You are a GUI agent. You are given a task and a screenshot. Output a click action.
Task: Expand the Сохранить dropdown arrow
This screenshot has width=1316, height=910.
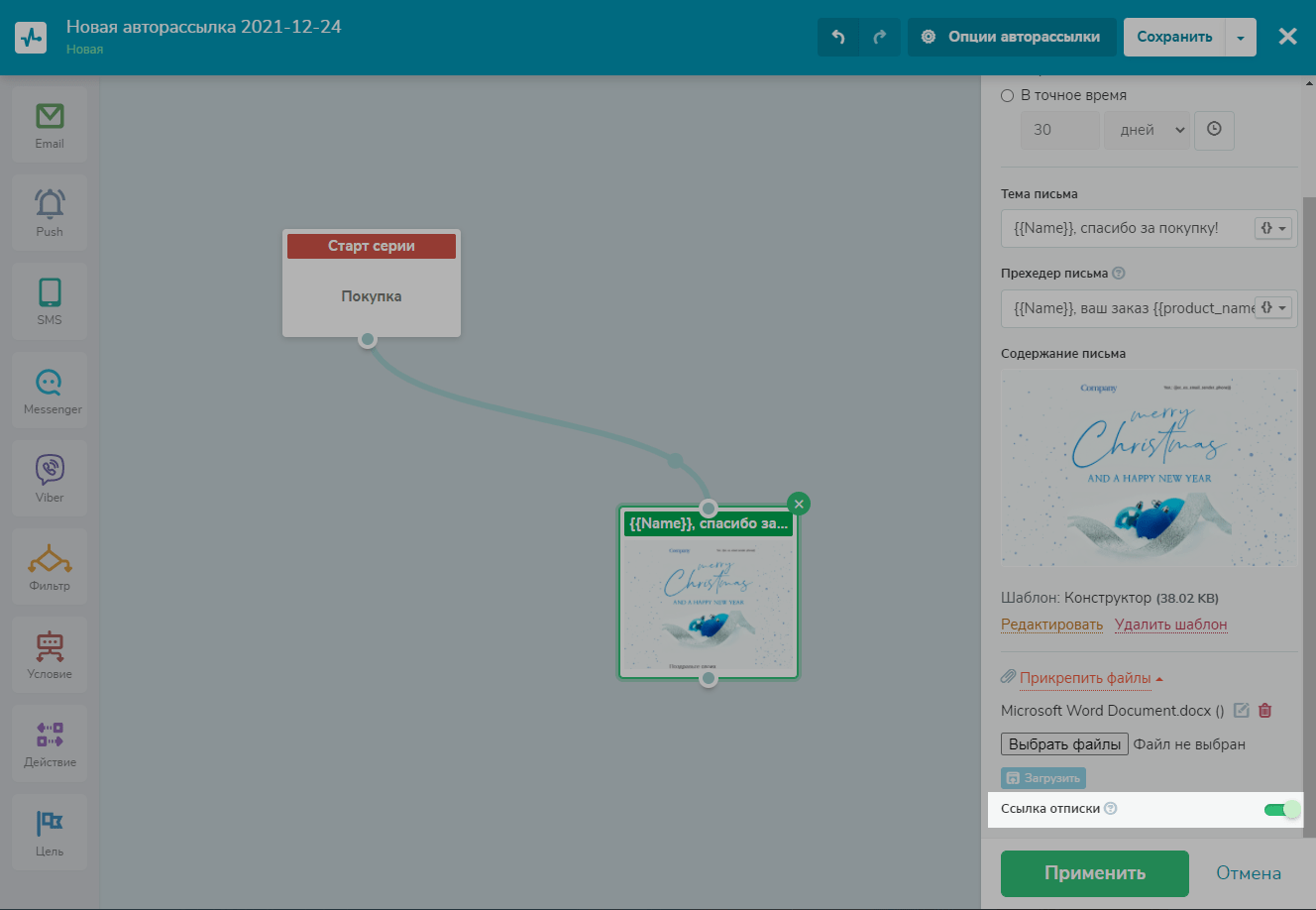pos(1241,37)
